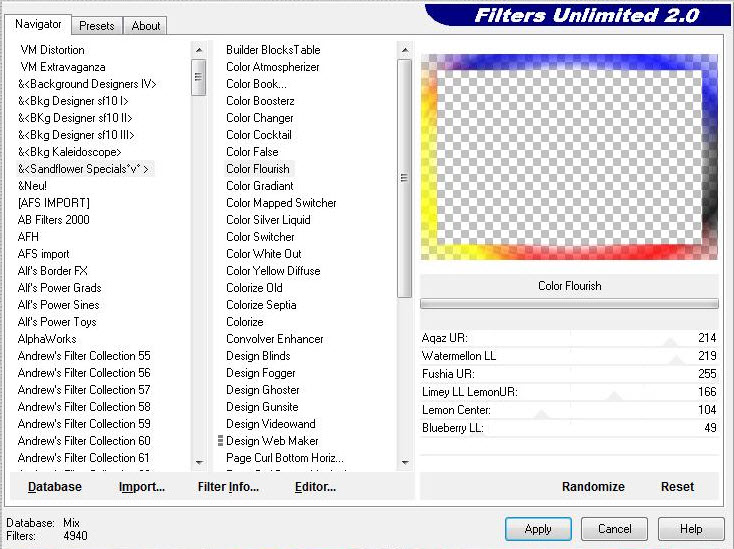Choose the Design Web Maker filter

coord(272,441)
